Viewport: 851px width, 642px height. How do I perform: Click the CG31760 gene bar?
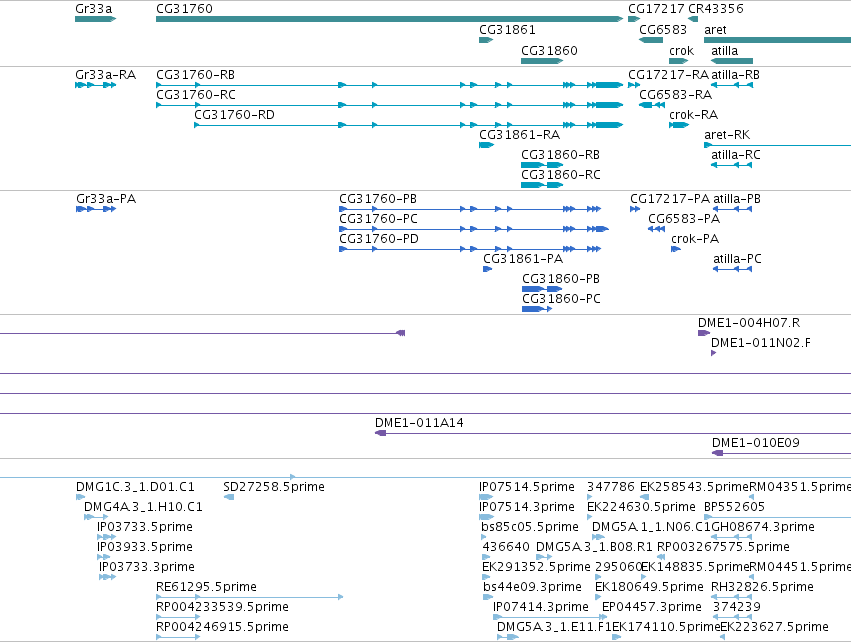point(389,19)
